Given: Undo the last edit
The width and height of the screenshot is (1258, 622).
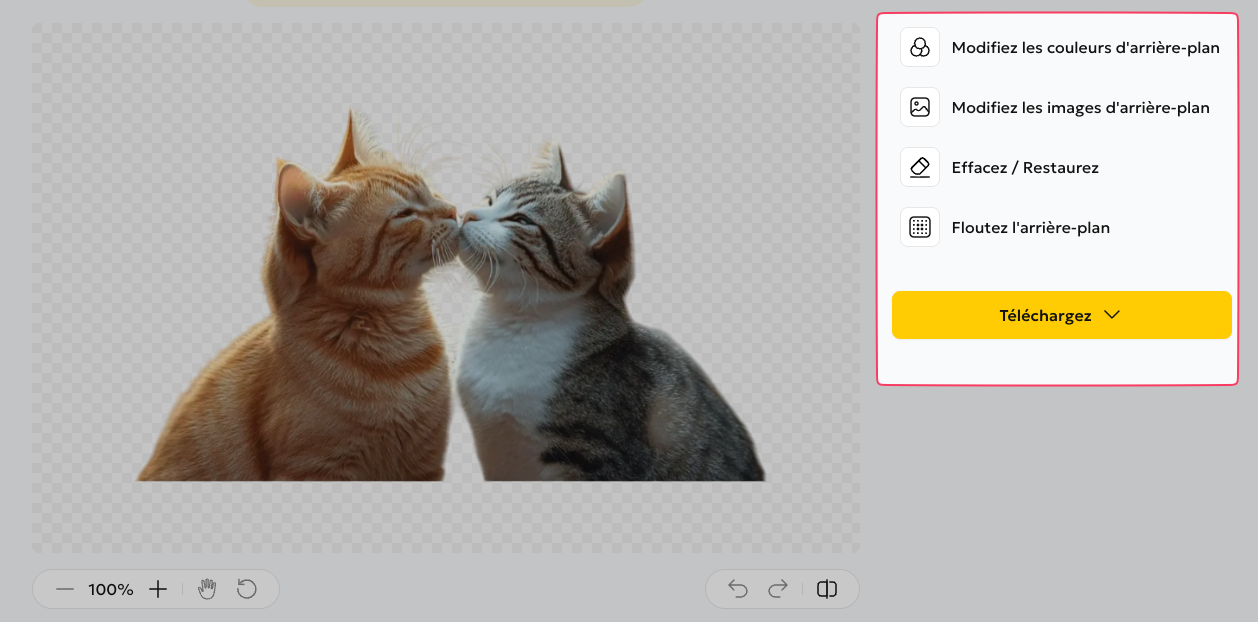Looking at the screenshot, I should 738,589.
